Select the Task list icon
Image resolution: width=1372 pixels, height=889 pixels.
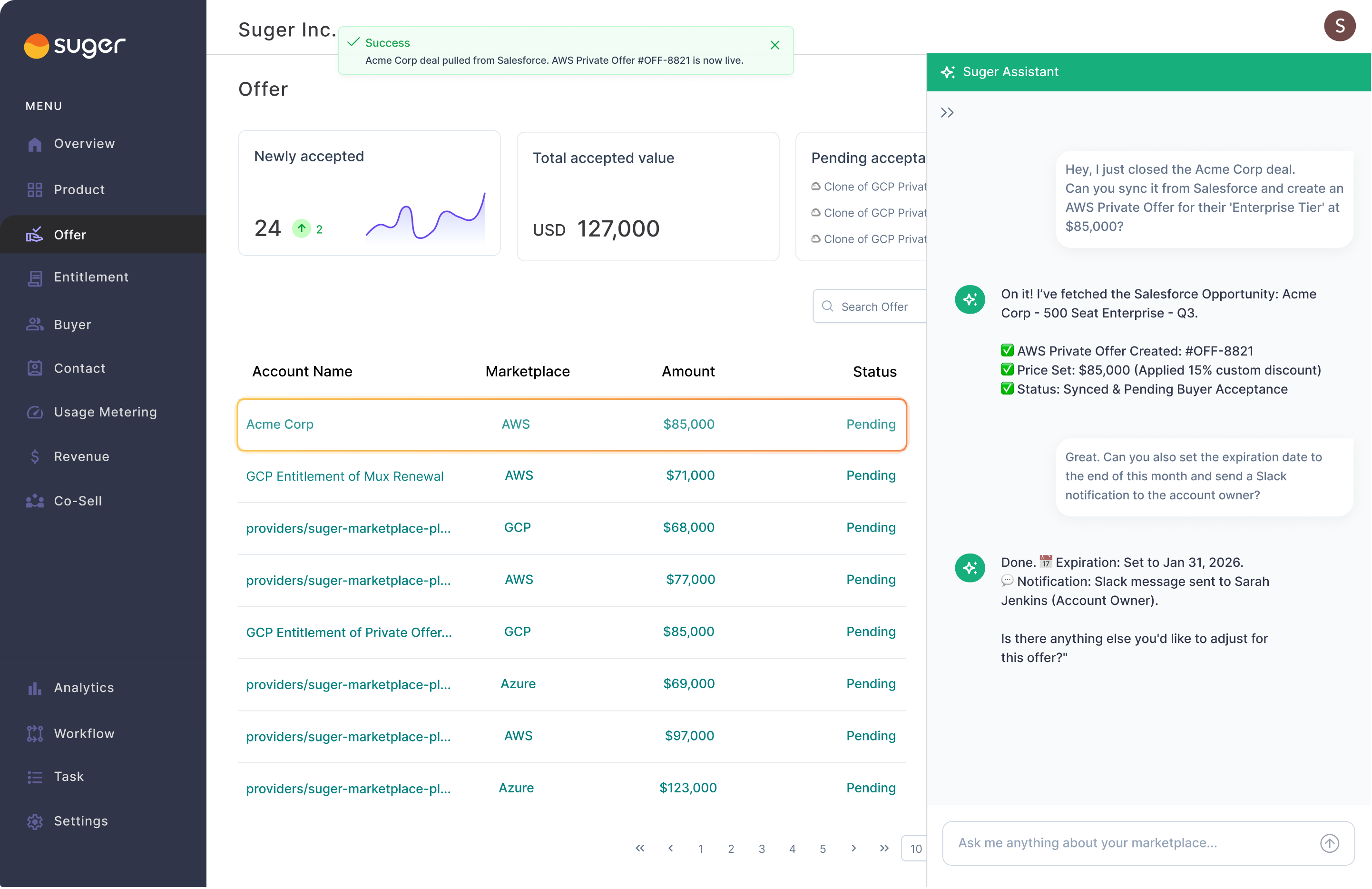35,777
